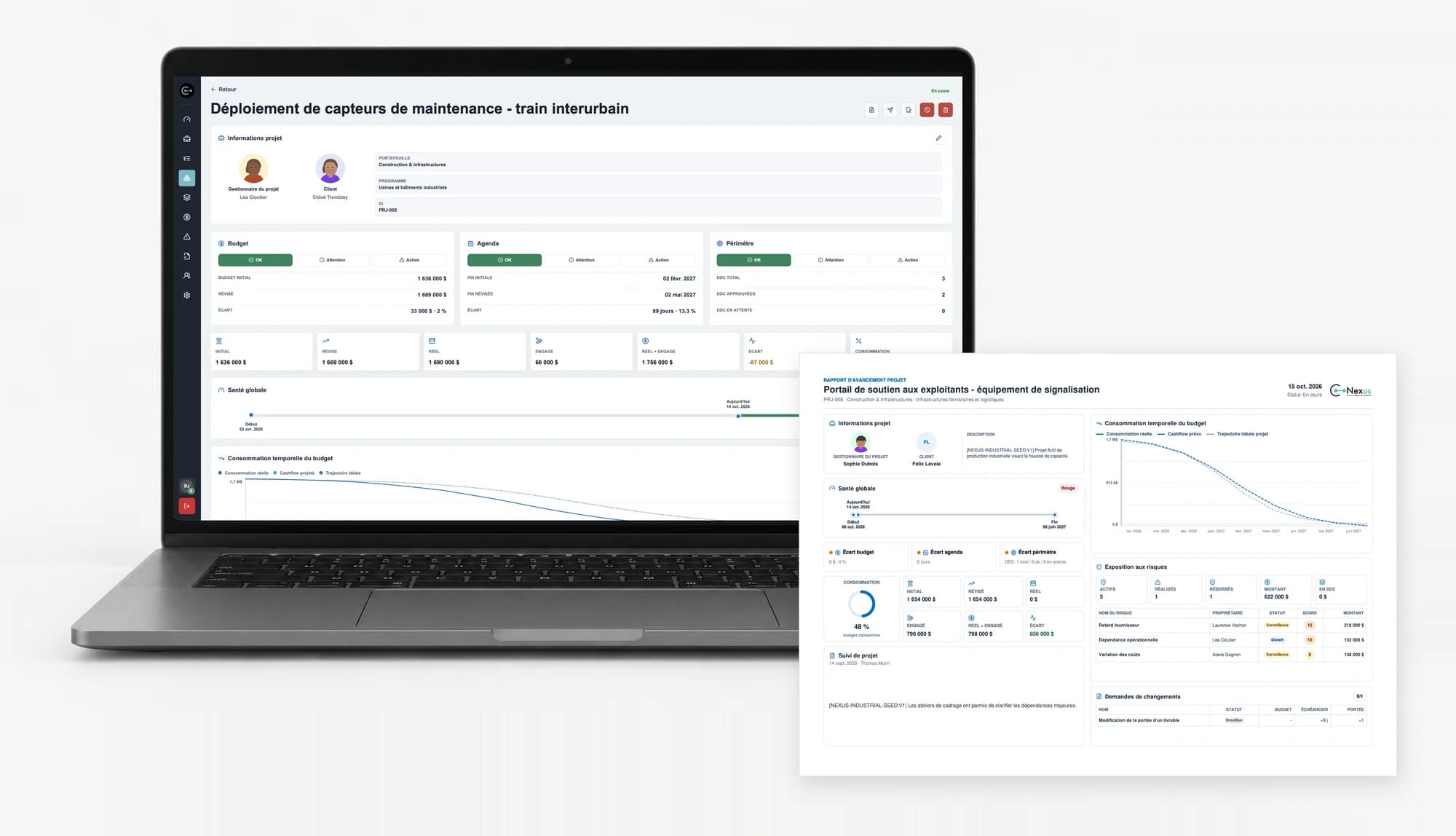Screen dimensions: 1456x836
Task: Click the red logout icon in sidebar
Action: [187, 506]
